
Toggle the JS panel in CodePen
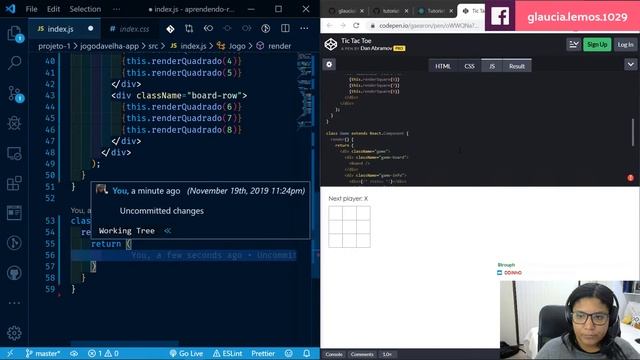tap(492, 66)
